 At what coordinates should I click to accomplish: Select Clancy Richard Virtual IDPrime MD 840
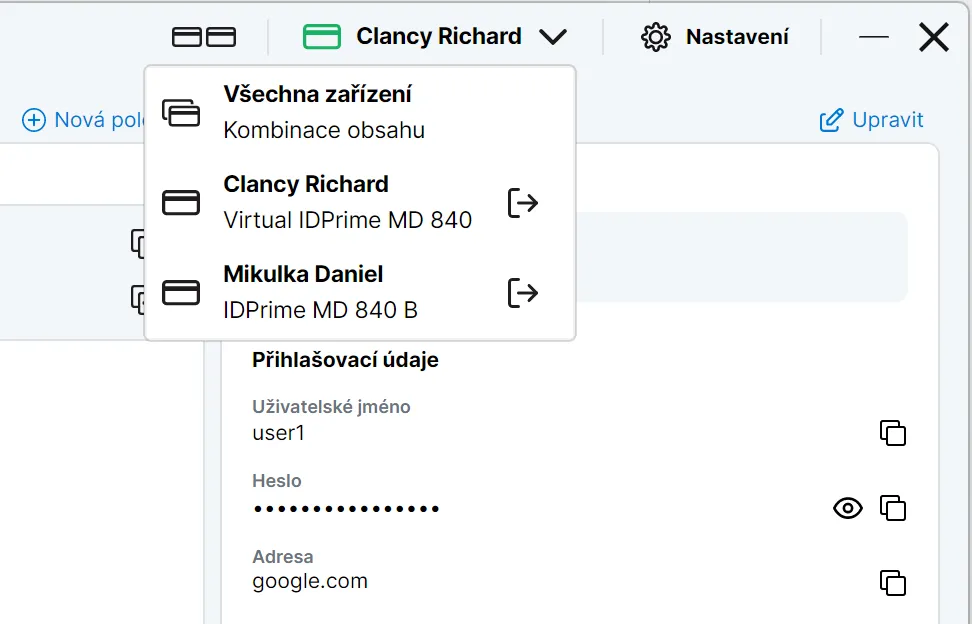click(x=360, y=203)
